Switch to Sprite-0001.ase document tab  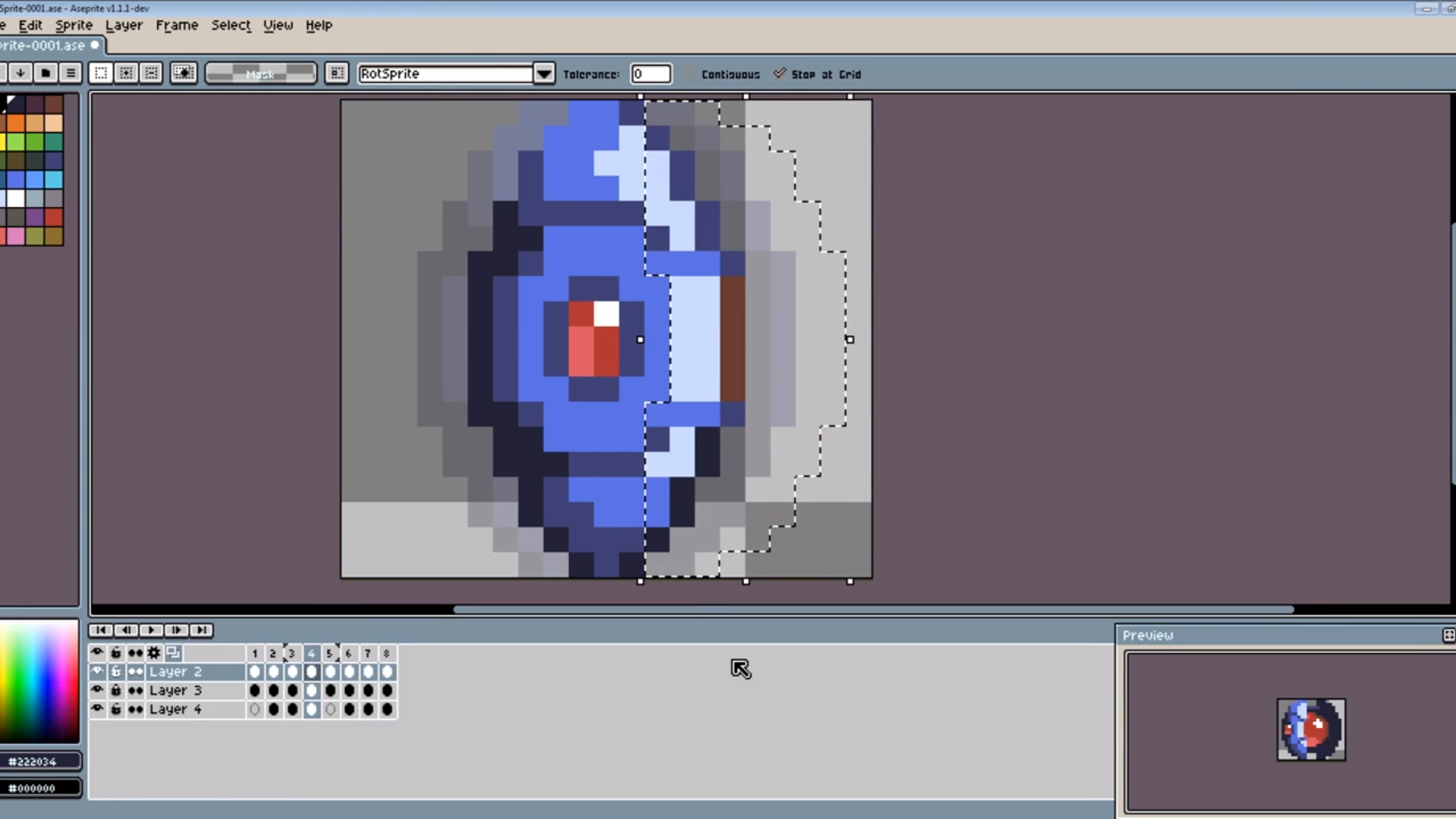[50, 45]
